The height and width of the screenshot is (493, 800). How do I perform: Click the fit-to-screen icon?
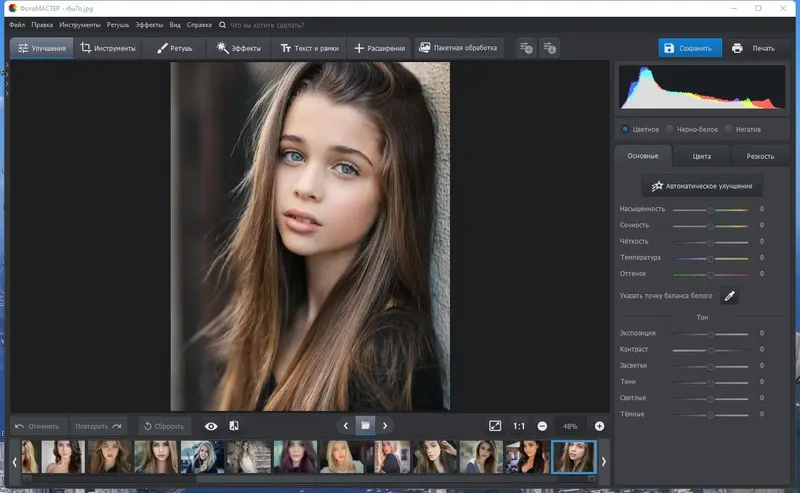tap(495, 426)
